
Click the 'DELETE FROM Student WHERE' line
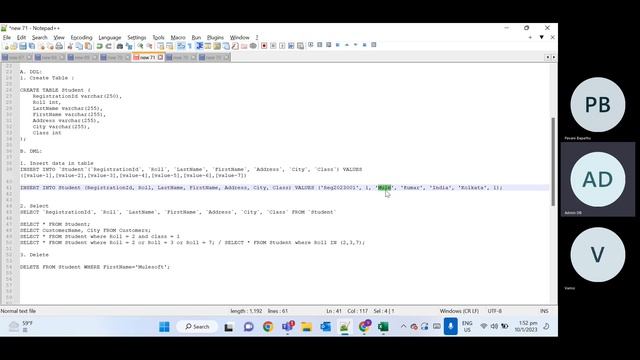point(95,267)
